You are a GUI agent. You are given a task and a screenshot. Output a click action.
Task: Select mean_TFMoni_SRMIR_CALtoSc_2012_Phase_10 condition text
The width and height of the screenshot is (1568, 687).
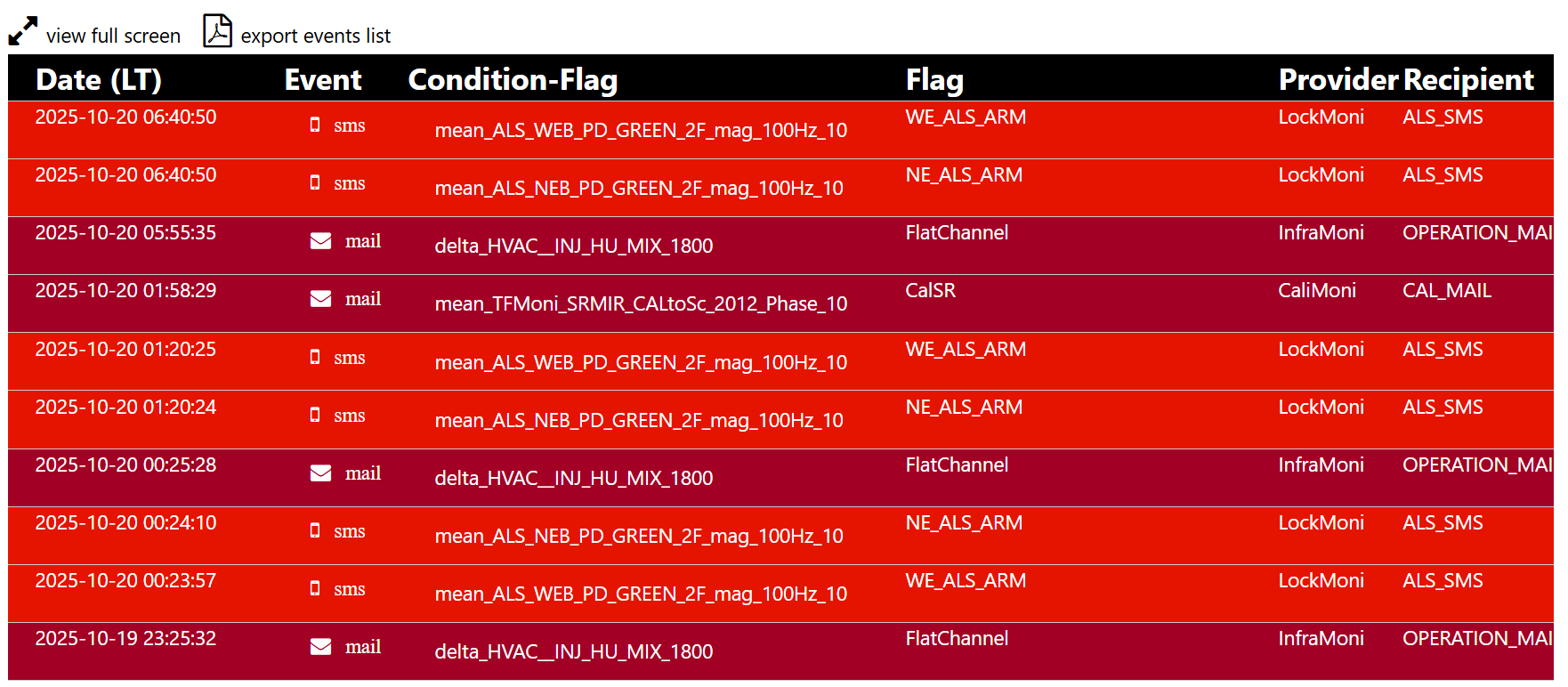(x=641, y=304)
